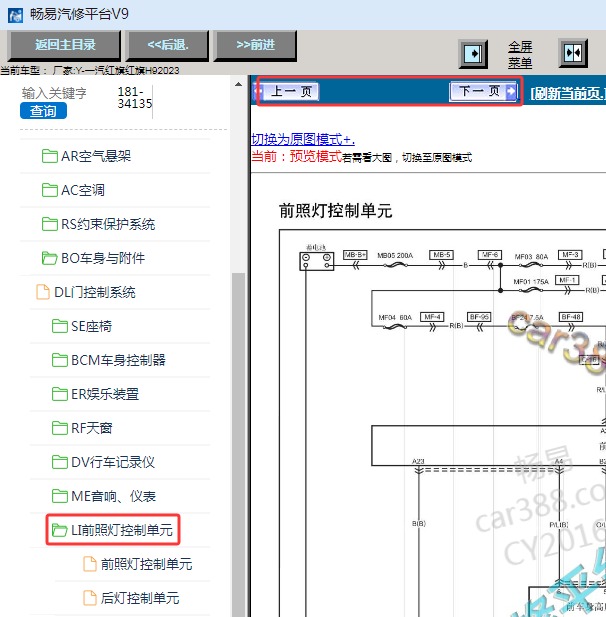
Task: Click the folder icon beside ER娱乐装置
Action: pos(60,394)
